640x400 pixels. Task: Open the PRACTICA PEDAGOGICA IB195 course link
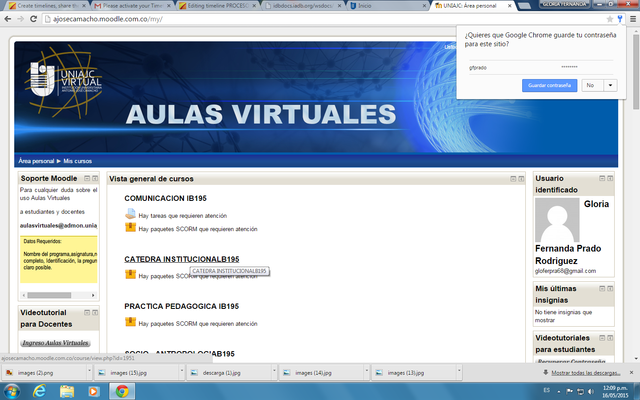[x=182, y=306]
